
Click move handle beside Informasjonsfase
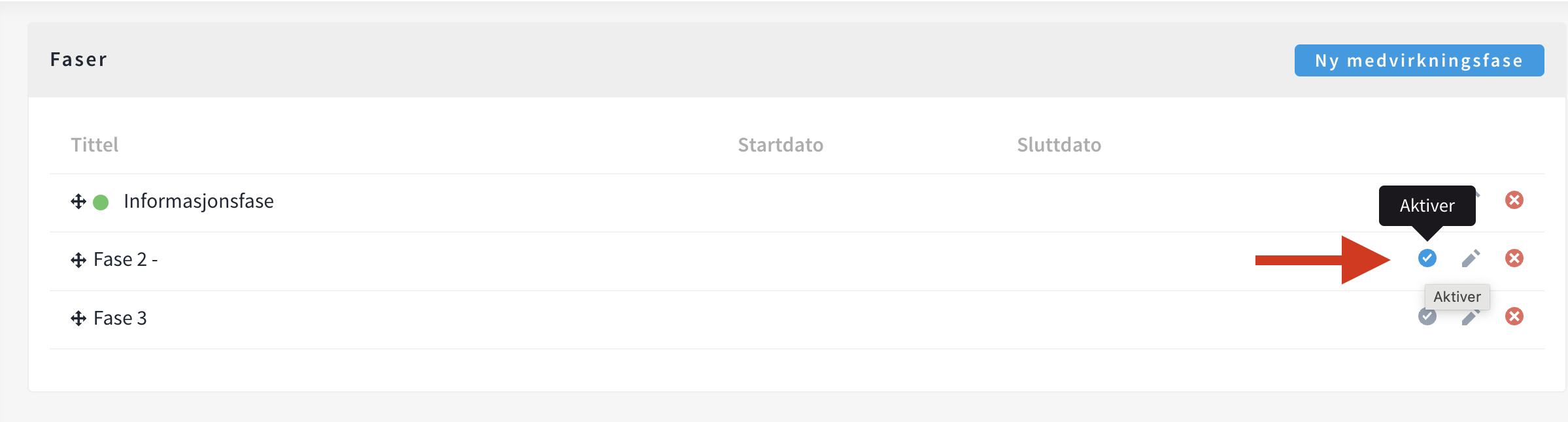coord(78,201)
